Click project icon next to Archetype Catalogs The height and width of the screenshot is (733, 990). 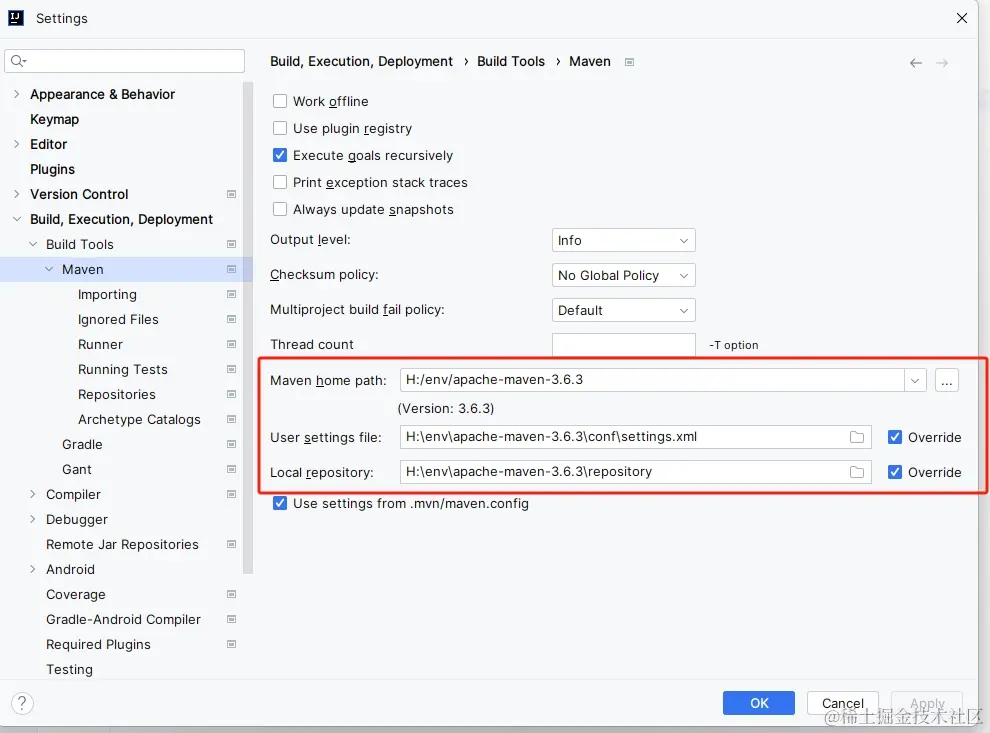pyautogui.click(x=231, y=419)
